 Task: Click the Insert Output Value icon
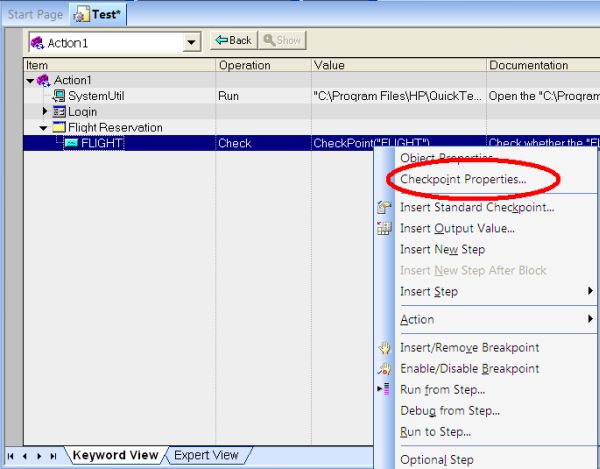click(384, 228)
